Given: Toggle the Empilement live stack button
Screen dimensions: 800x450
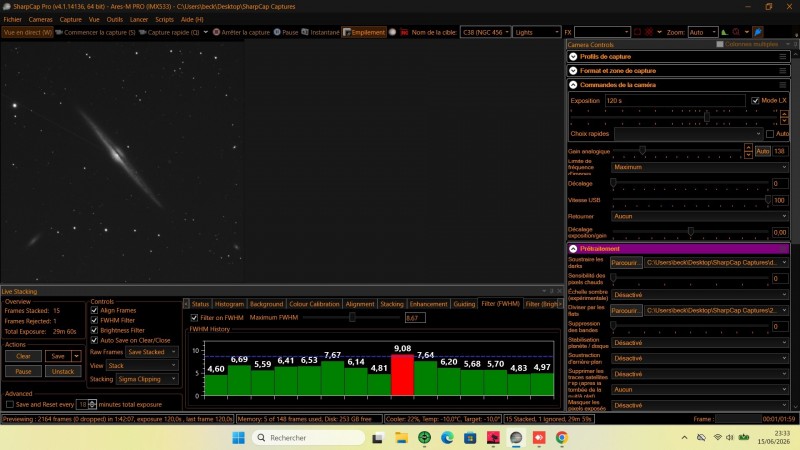Looking at the screenshot, I should [x=364, y=32].
